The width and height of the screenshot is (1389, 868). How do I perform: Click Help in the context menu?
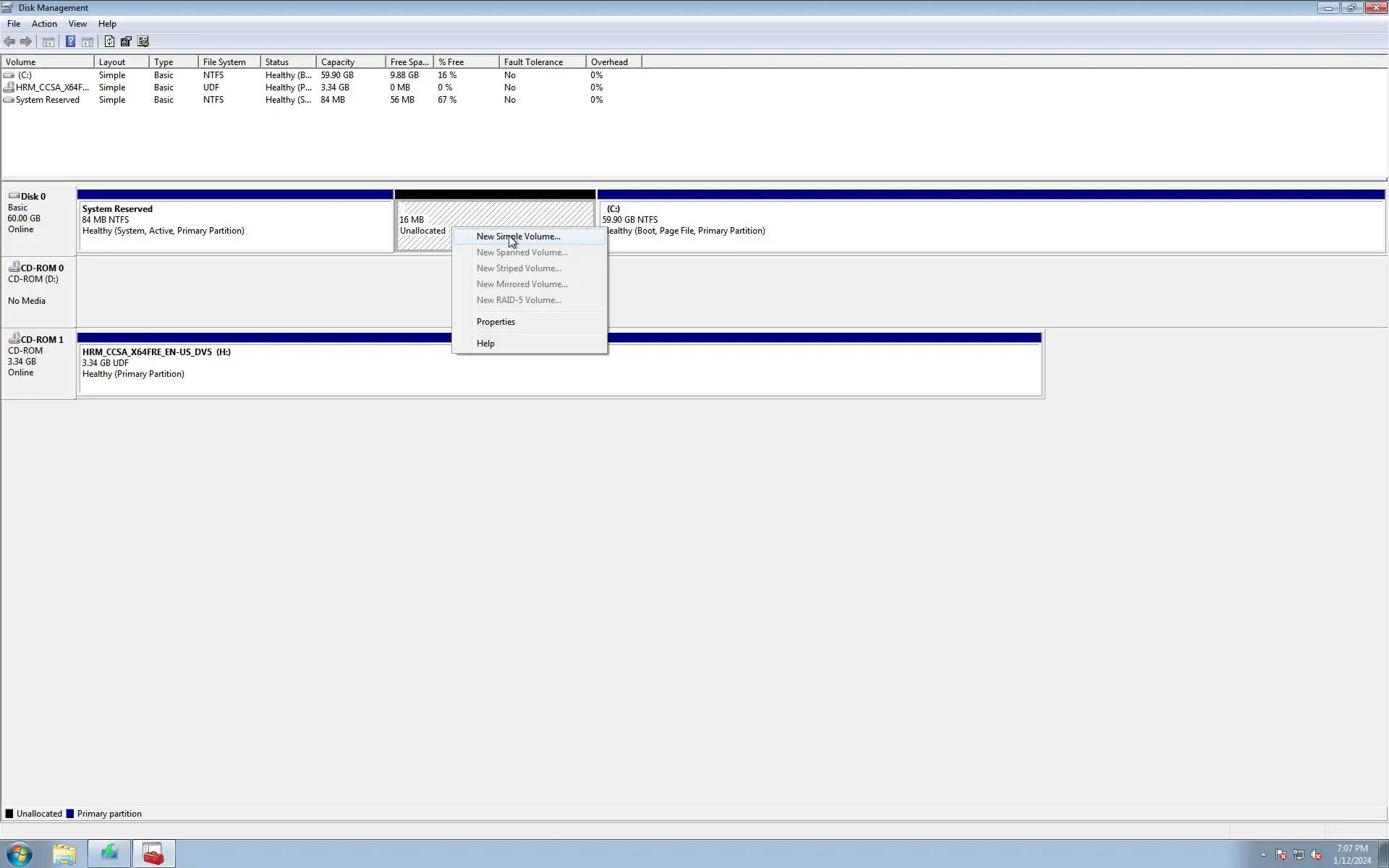(485, 344)
